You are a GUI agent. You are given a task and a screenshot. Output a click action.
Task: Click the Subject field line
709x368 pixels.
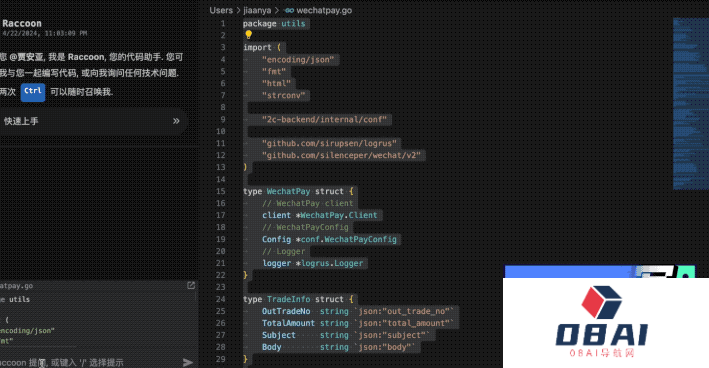(x=346, y=335)
